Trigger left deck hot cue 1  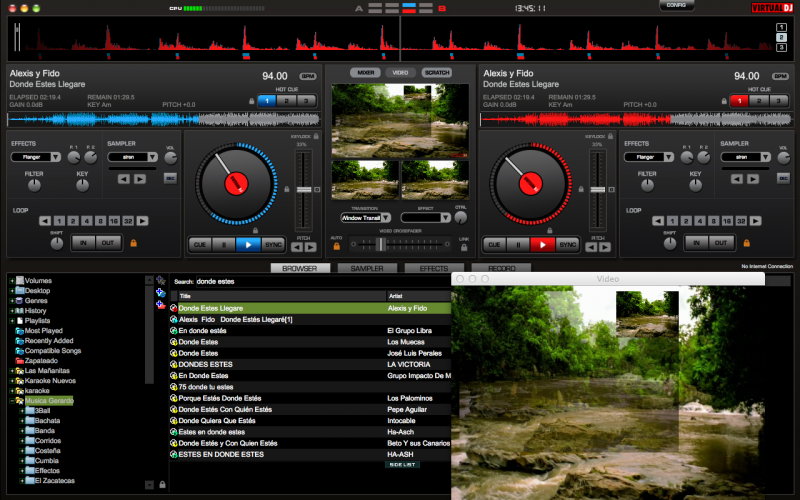pyautogui.click(x=267, y=101)
